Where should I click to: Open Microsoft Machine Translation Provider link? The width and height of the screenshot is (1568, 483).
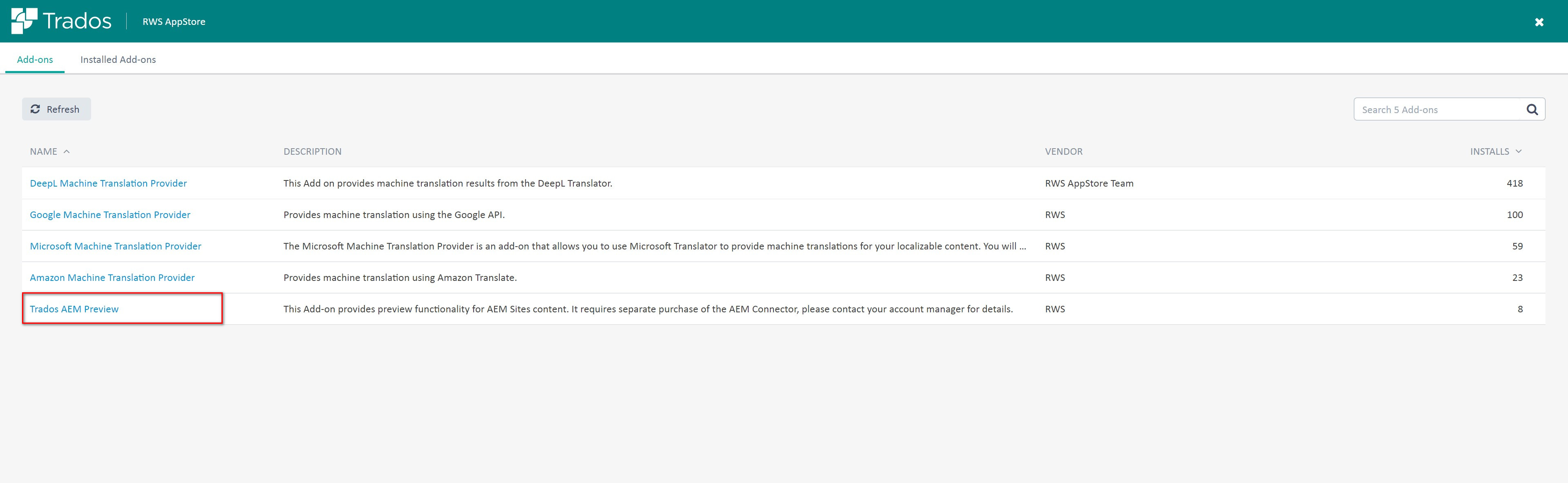(x=116, y=246)
